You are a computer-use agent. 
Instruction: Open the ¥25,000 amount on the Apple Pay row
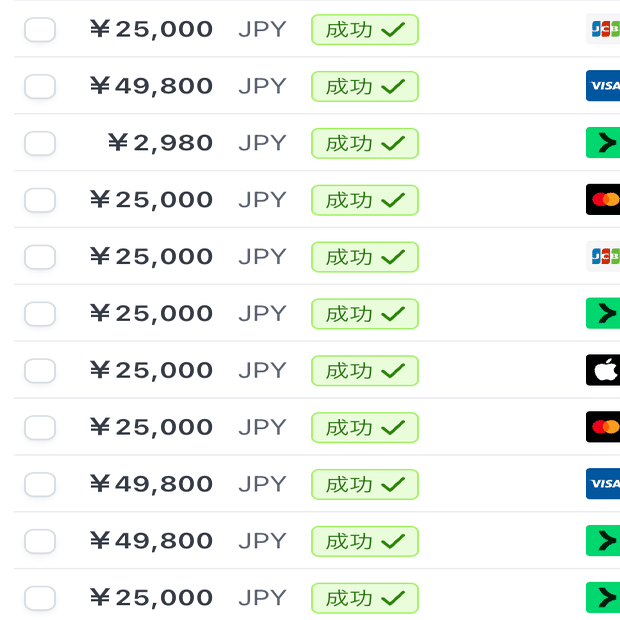coord(151,370)
